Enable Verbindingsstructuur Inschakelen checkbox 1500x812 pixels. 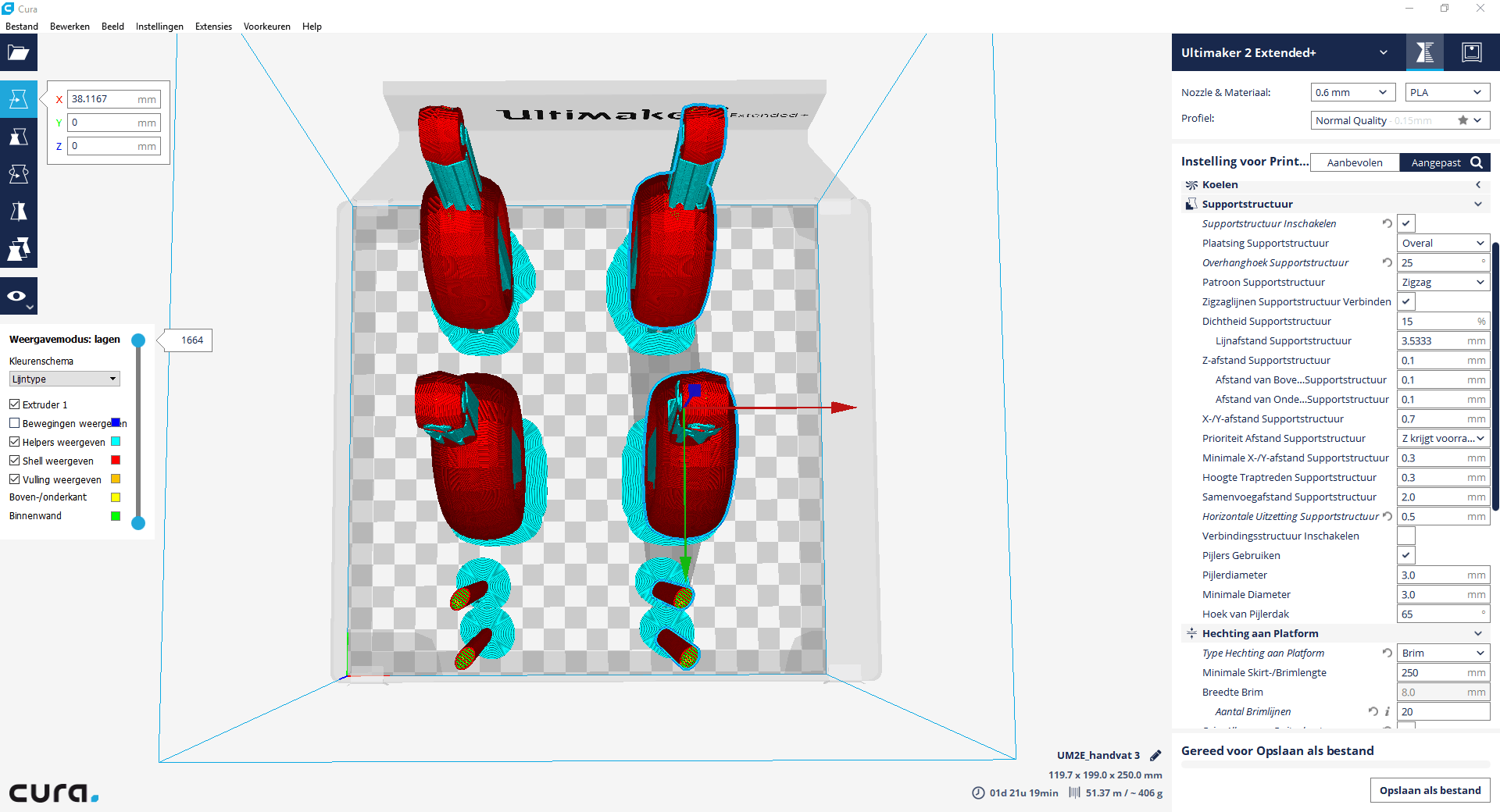pyautogui.click(x=1406, y=536)
